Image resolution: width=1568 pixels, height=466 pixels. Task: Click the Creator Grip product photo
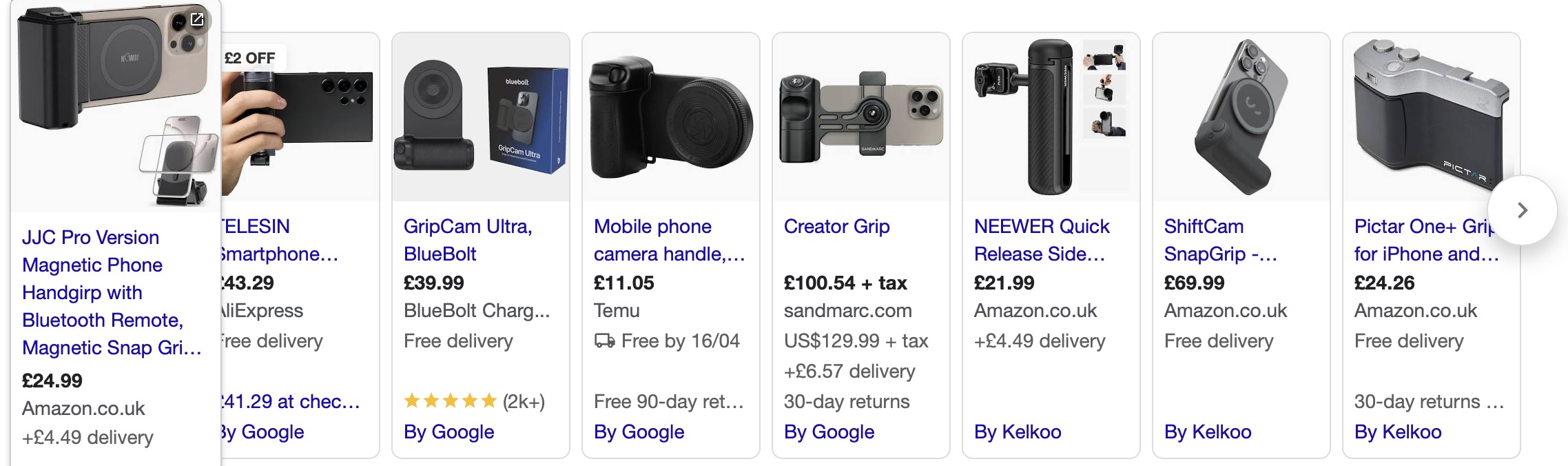pyautogui.click(x=860, y=117)
